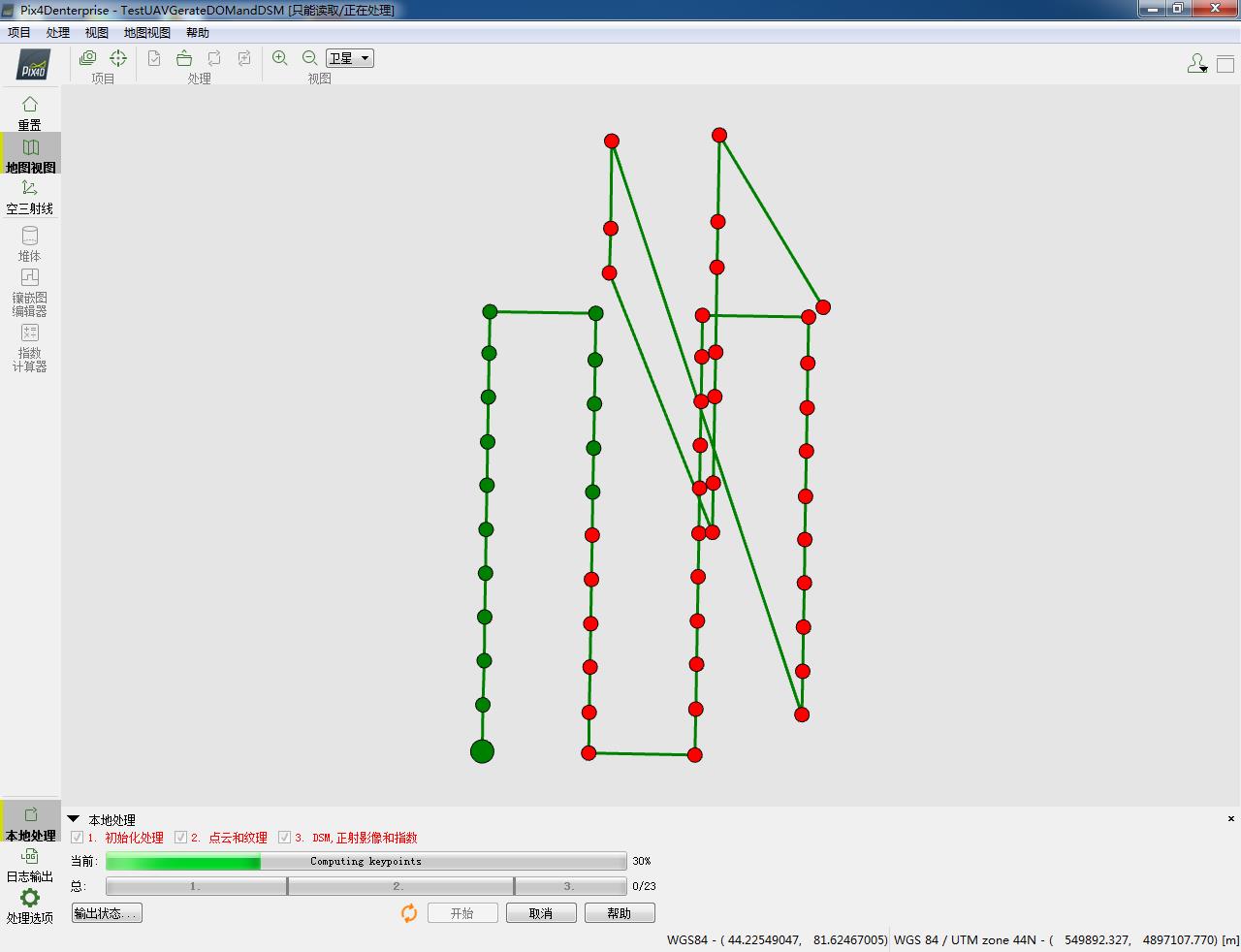Click the 30% current progress value
Screen dimensions: 1241x952
pyautogui.click(x=642, y=861)
